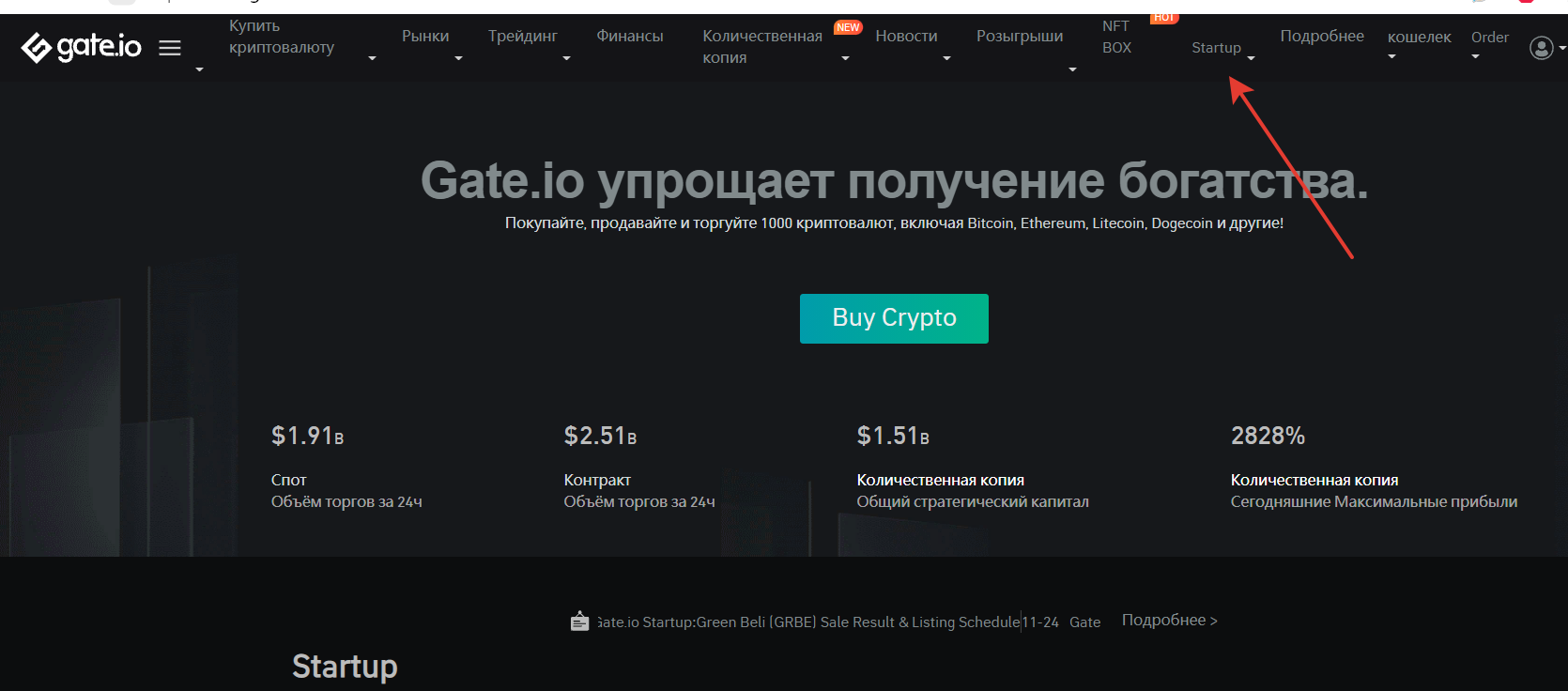Open the Подробнее navbar item
Viewport: 1568px width, 691px height.
click(1322, 36)
